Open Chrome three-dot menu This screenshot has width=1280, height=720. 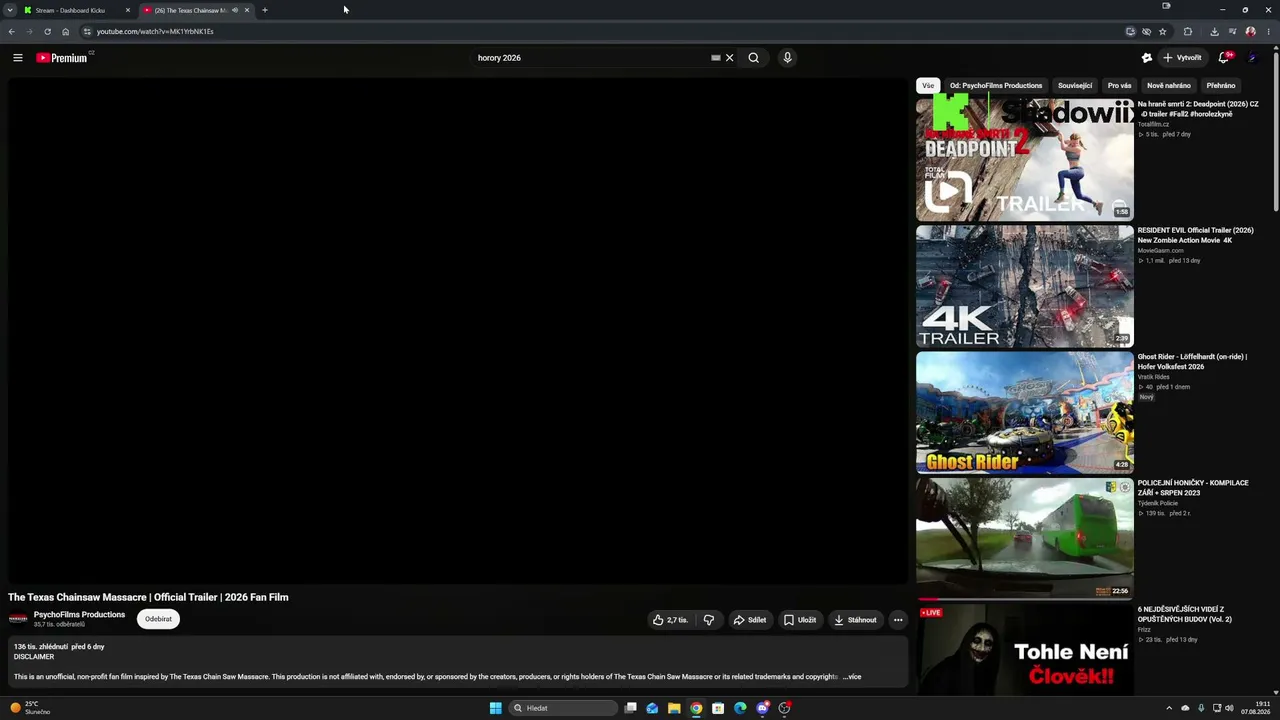point(1268,31)
